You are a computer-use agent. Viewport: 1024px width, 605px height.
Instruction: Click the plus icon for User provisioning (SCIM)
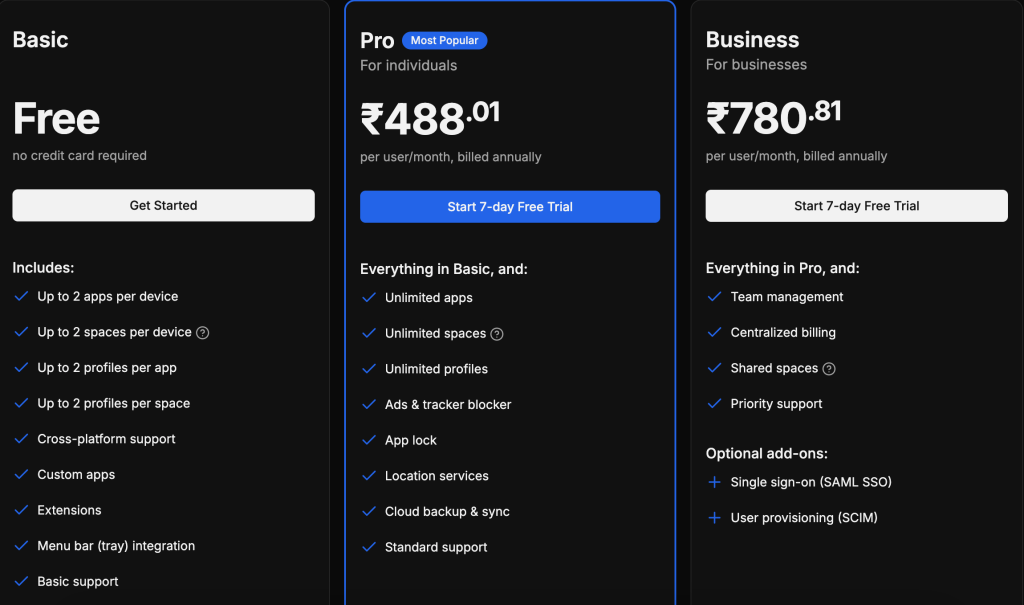714,517
